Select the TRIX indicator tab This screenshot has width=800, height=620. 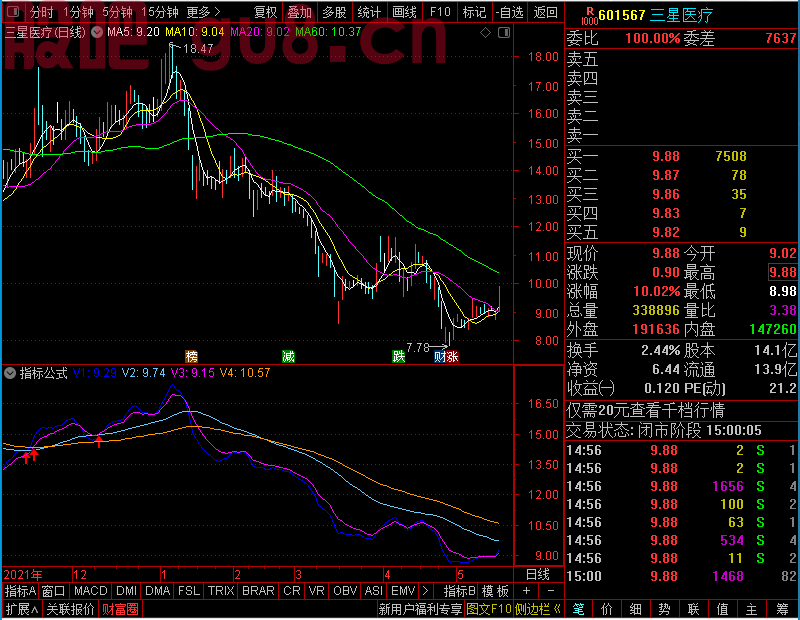click(x=221, y=591)
